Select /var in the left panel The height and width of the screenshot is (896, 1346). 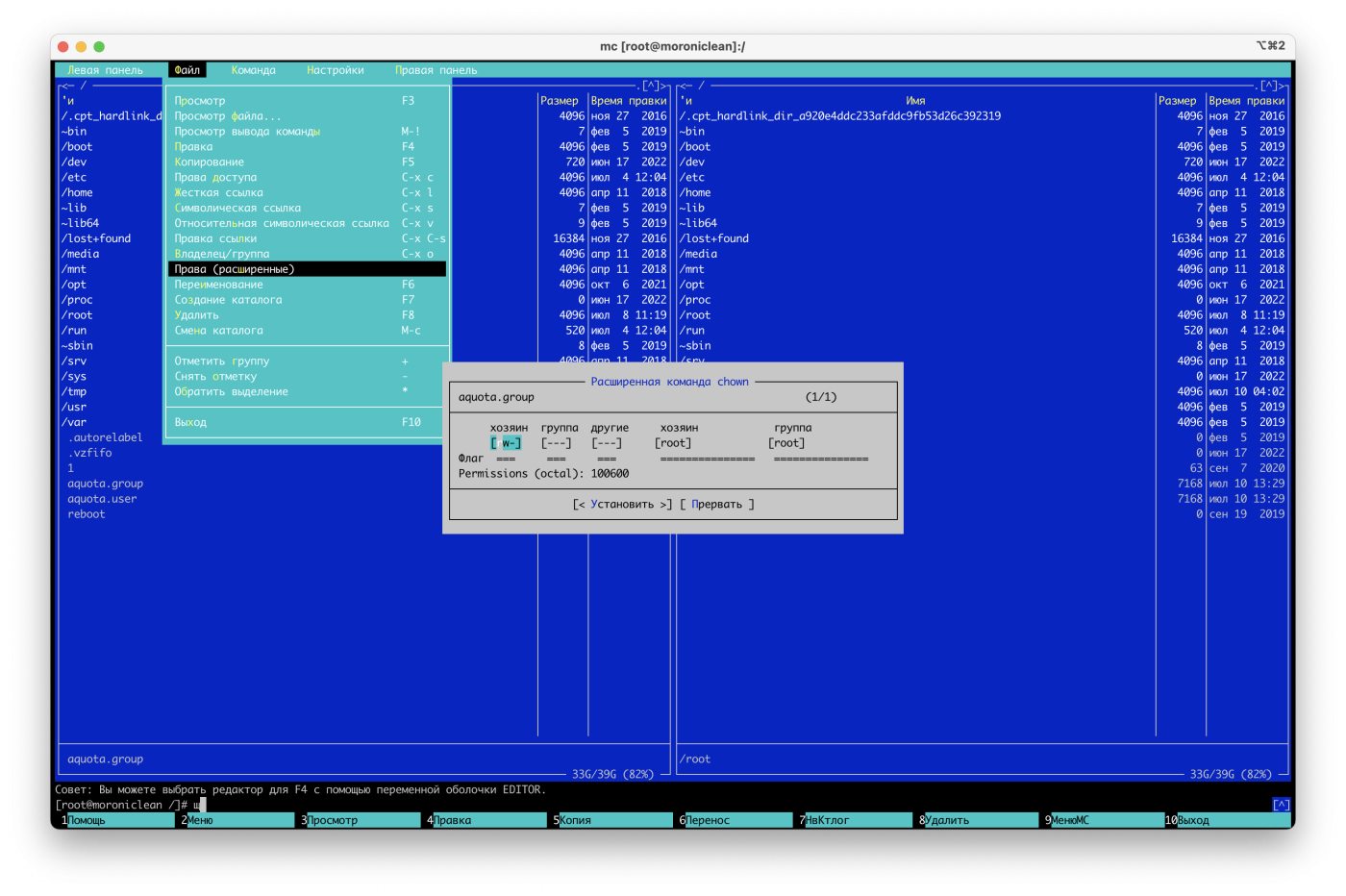tap(74, 423)
